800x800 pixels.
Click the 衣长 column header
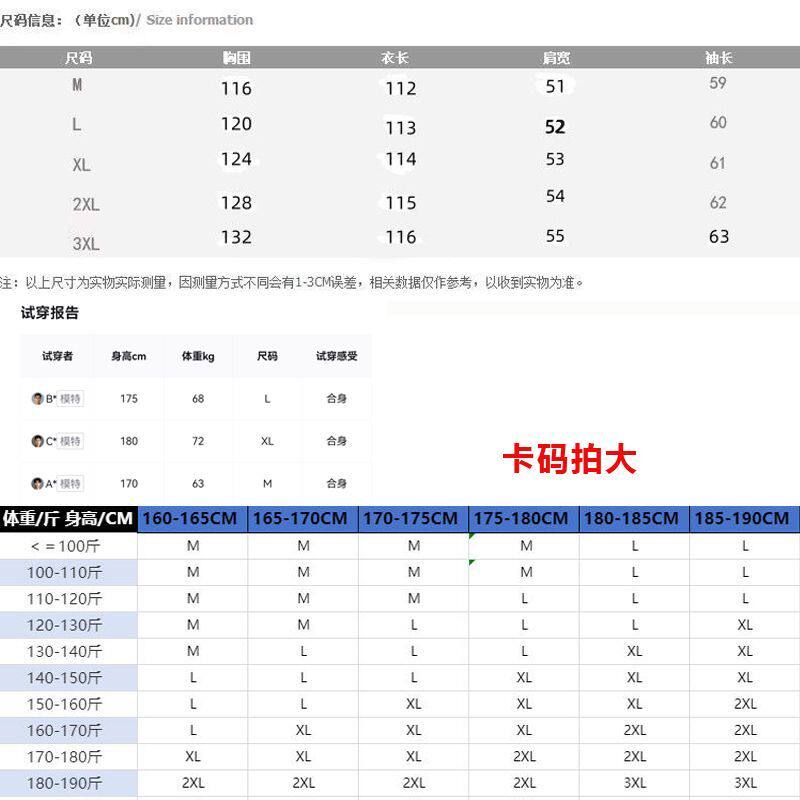(394, 58)
